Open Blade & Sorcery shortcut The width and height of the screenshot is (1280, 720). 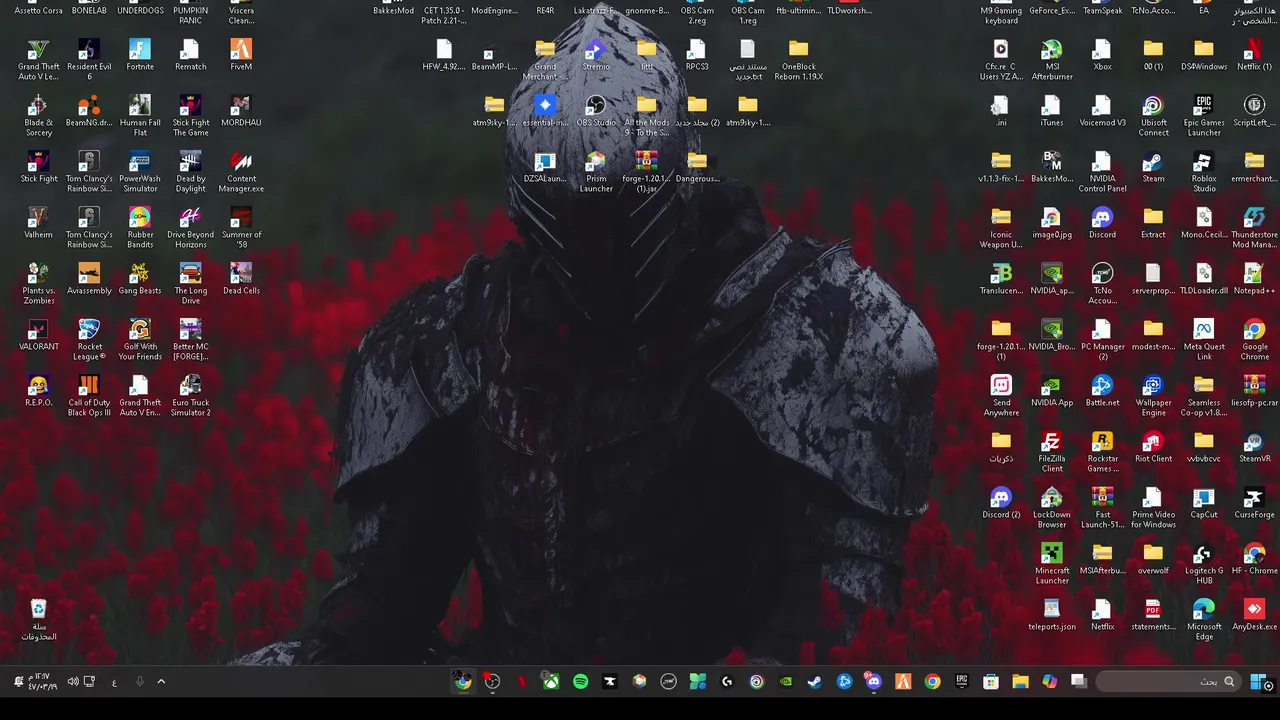[38, 116]
